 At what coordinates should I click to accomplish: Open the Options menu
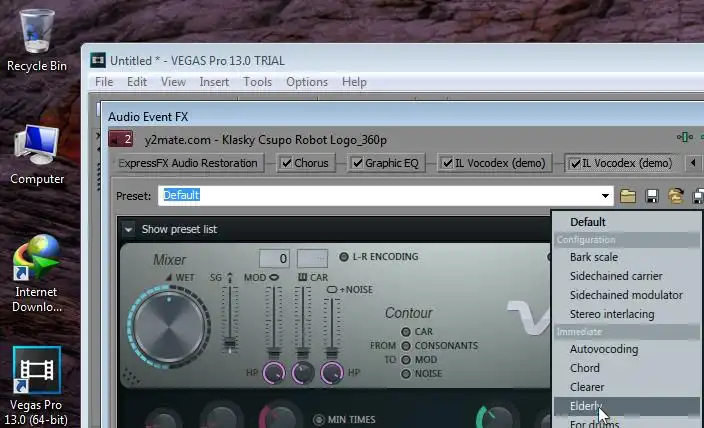tap(307, 82)
